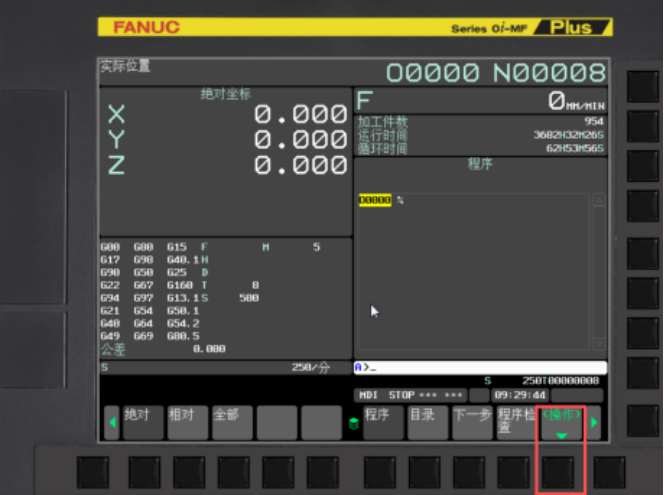Select the 程序 program softkey
The width and height of the screenshot is (664, 495).
click(x=383, y=422)
